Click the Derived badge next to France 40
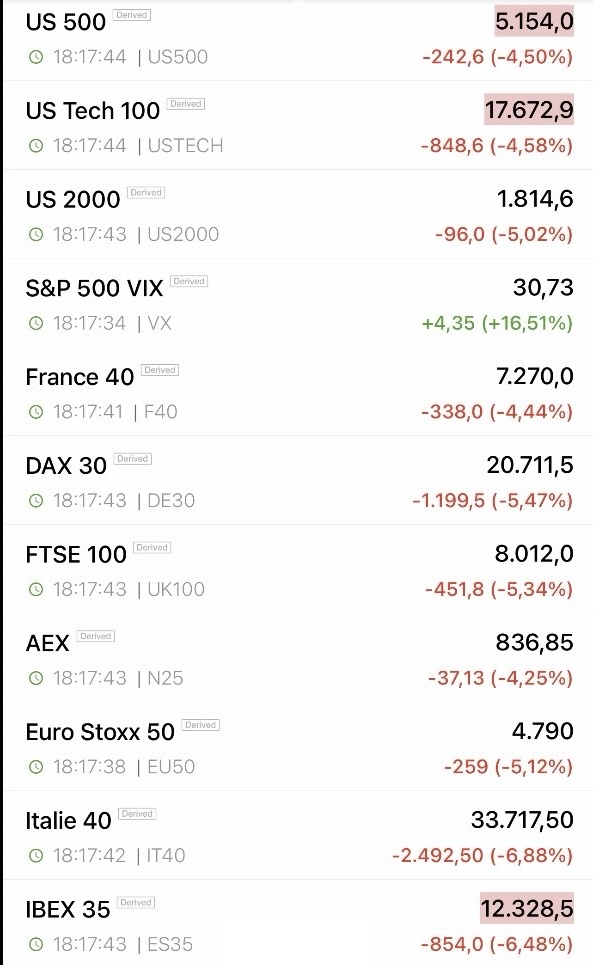593x965 pixels. (x=160, y=370)
